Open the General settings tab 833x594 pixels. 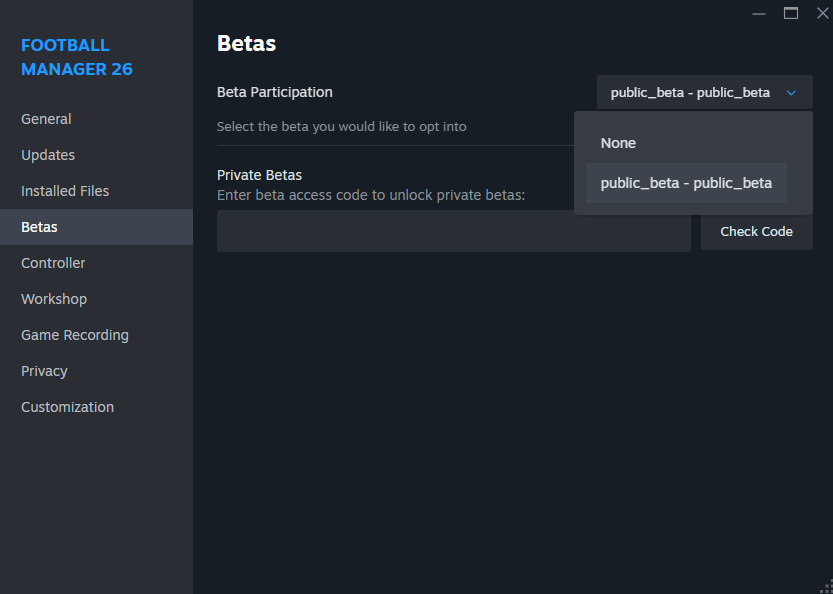pos(46,119)
